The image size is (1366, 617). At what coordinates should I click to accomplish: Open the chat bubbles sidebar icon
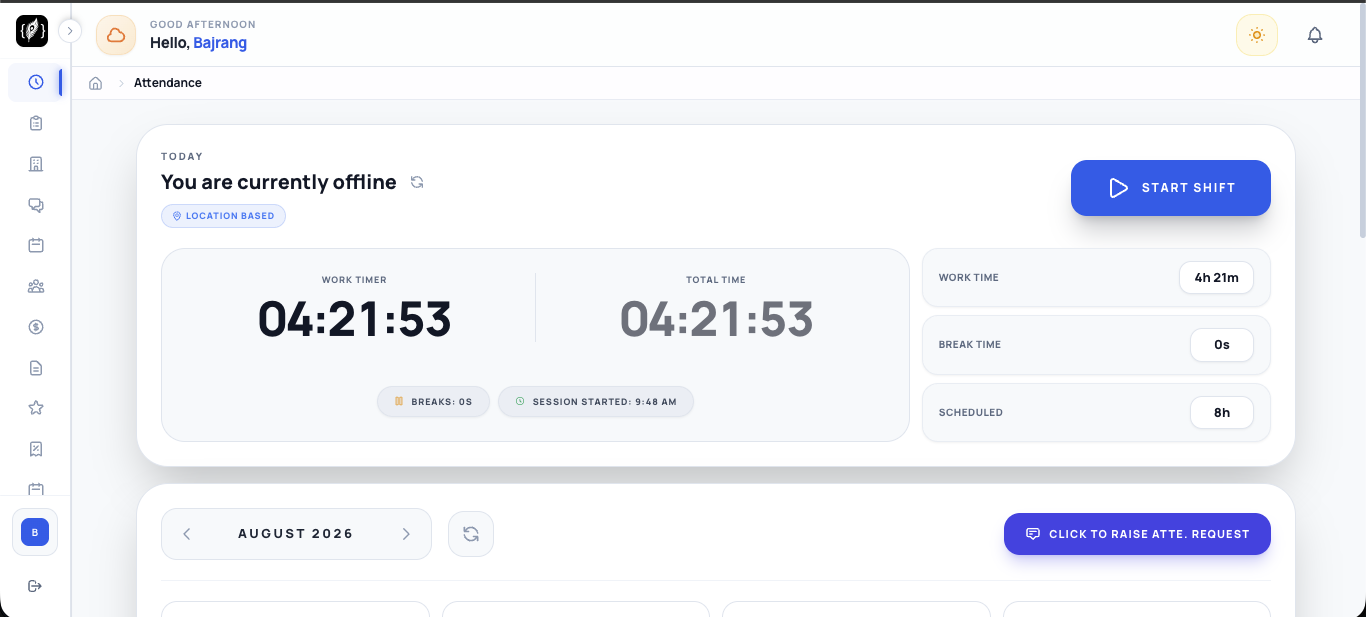36,205
